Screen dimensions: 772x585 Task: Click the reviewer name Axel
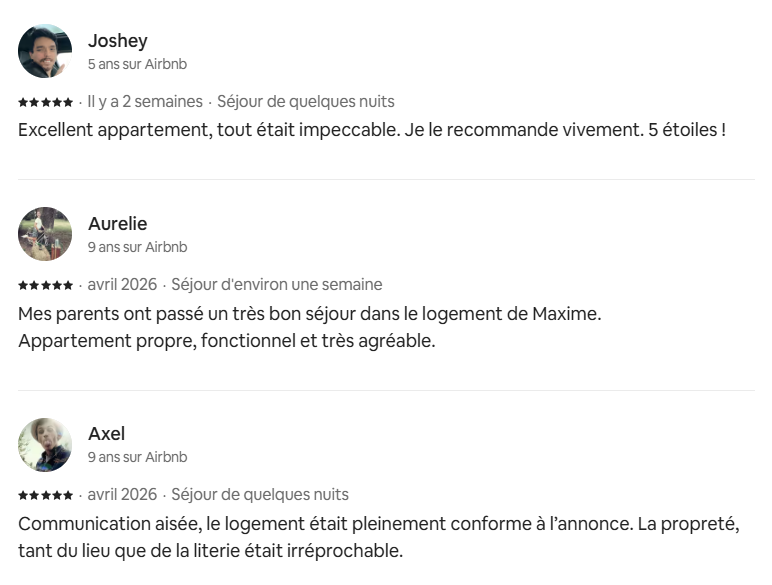tap(106, 434)
